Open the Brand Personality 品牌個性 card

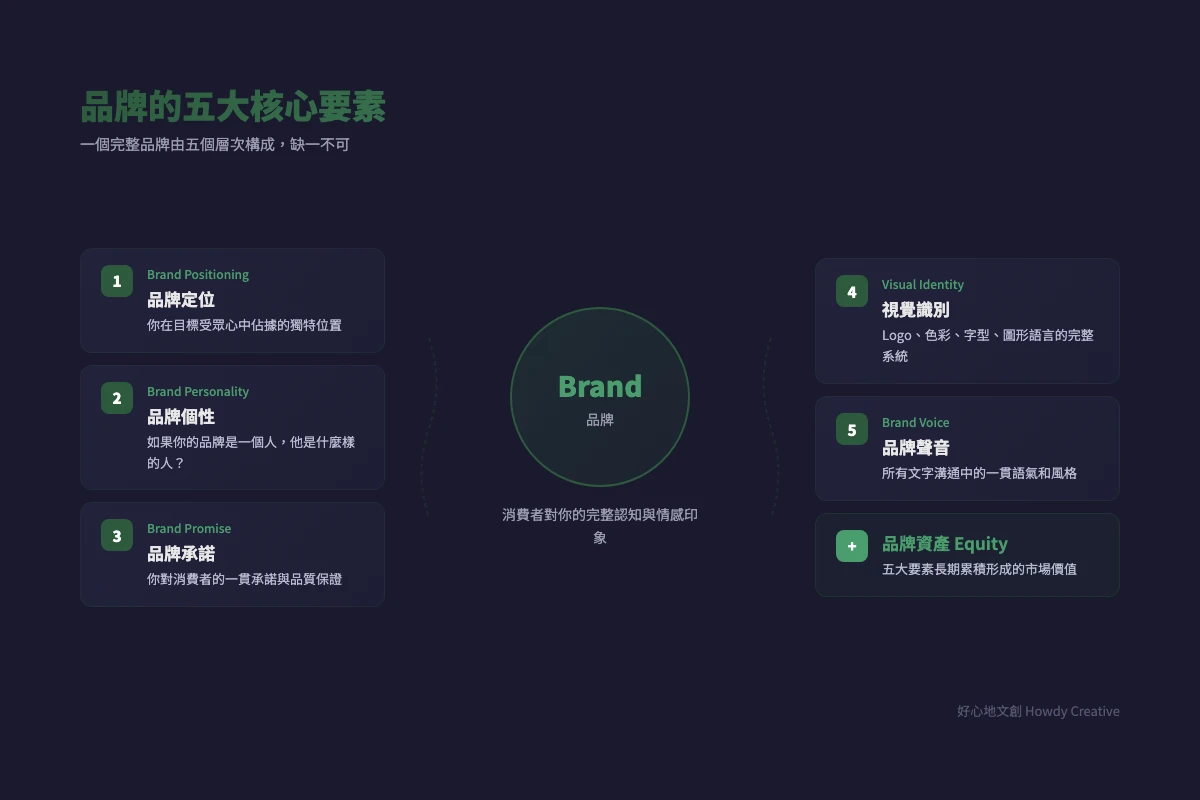(232, 427)
